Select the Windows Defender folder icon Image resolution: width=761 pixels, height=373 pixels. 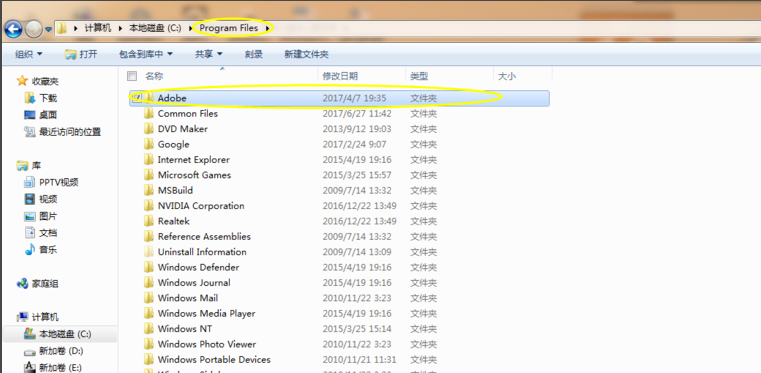tap(149, 267)
